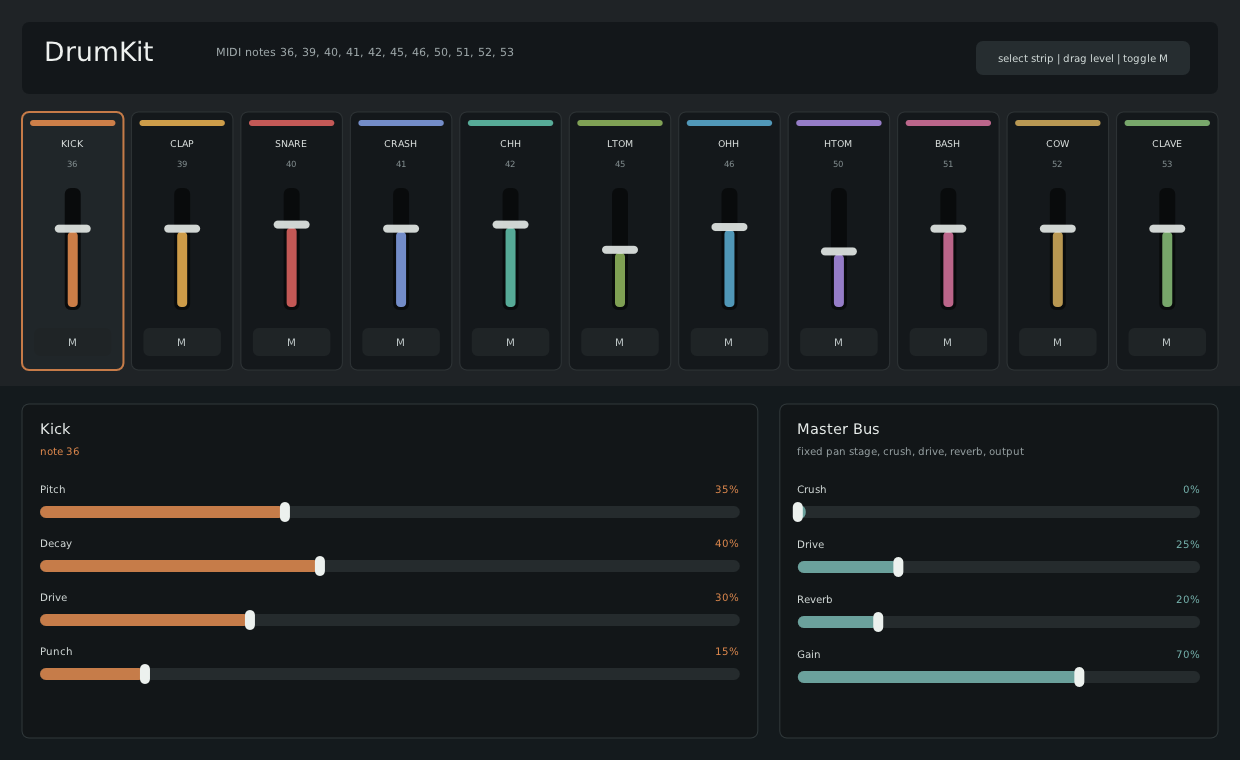Select the HTOM strip label

(839, 144)
